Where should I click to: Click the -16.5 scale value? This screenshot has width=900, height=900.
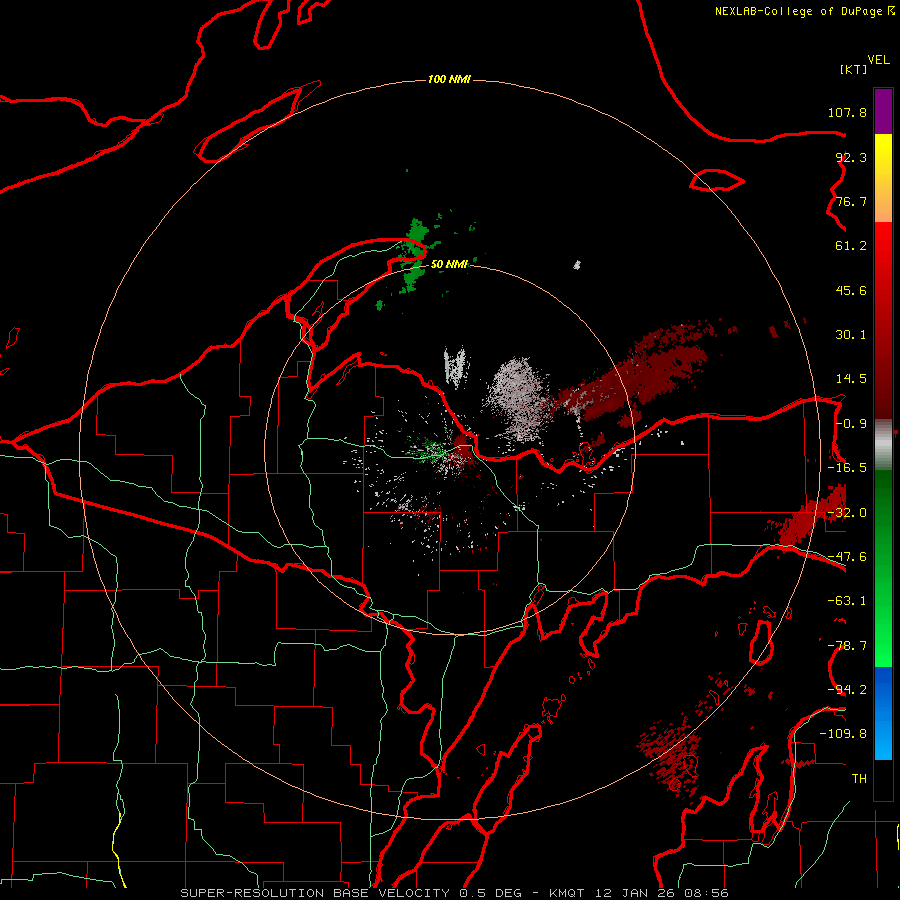(x=847, y=468)
